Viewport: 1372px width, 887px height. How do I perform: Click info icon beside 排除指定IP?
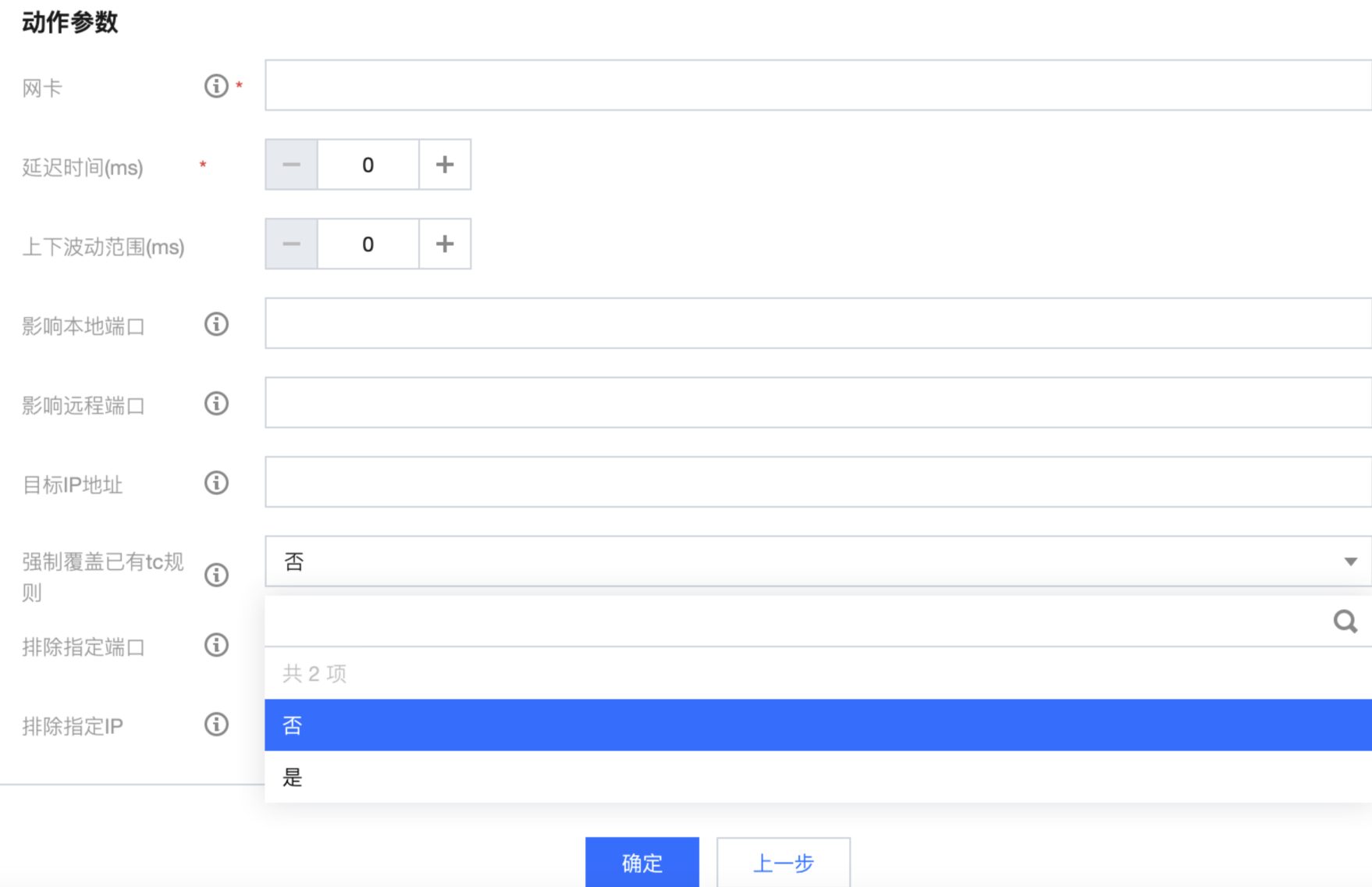click(216, 725)
